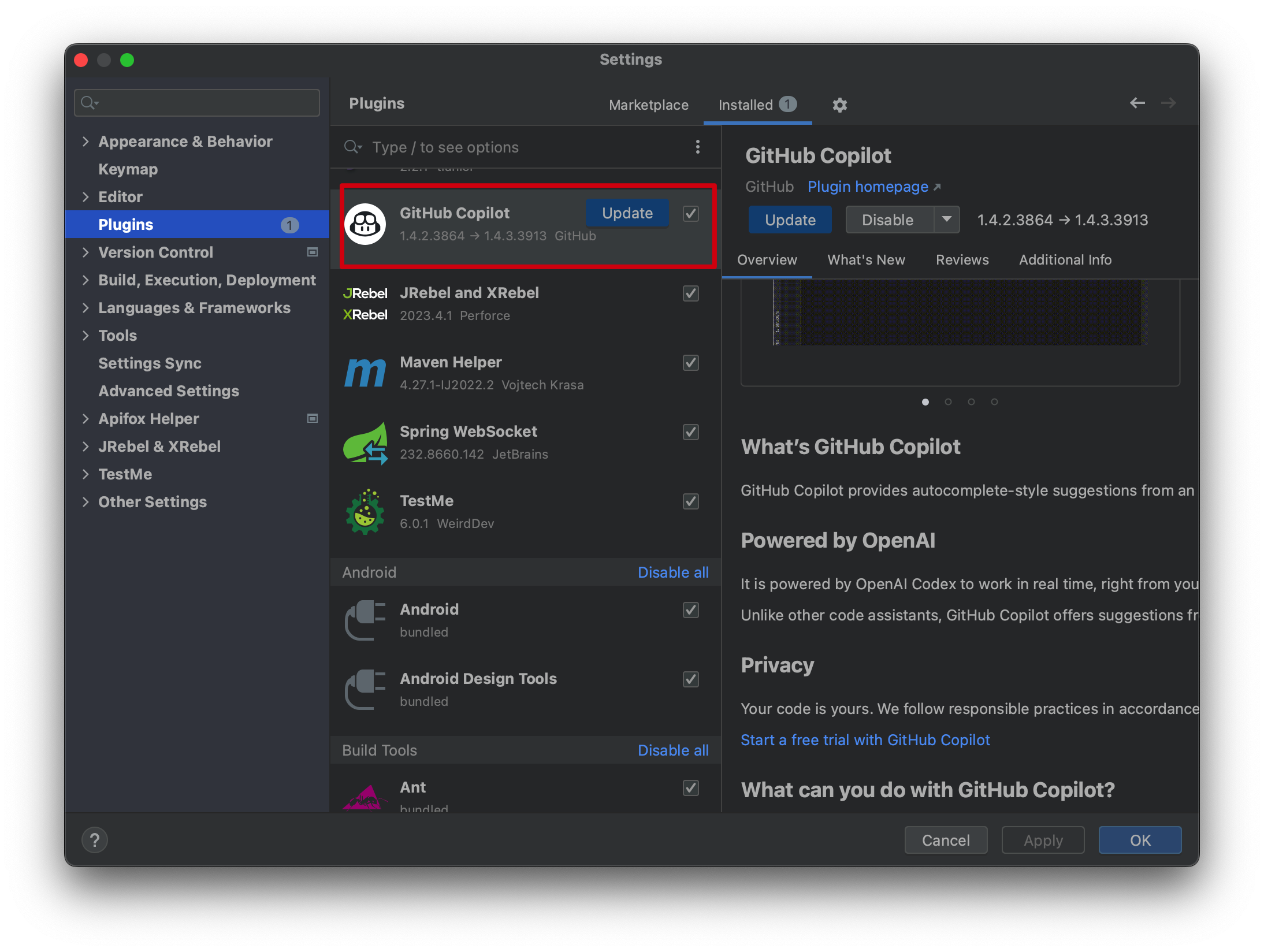Go back with the left arrow

click(x=1137, y=103)
